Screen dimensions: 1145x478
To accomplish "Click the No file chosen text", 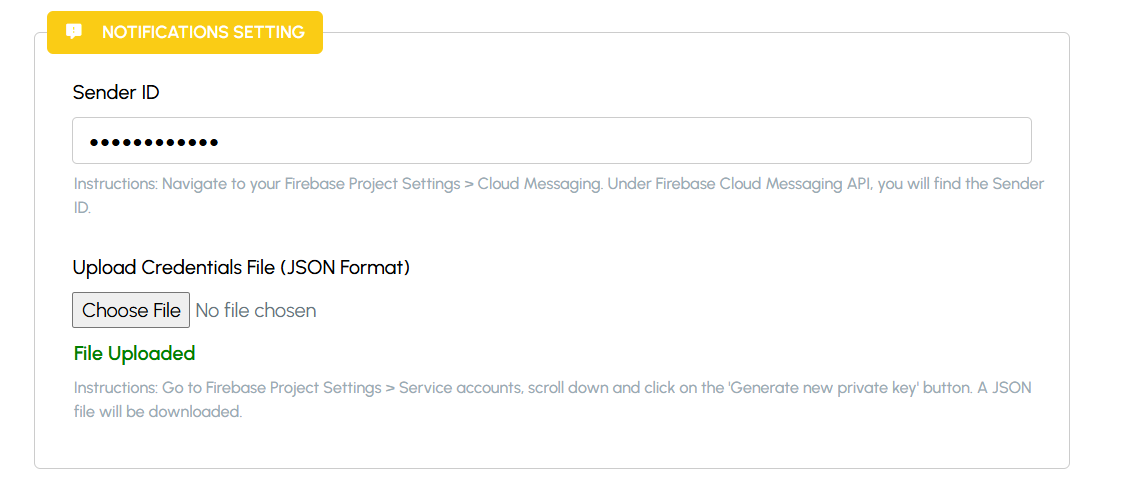I will (256, 311).
